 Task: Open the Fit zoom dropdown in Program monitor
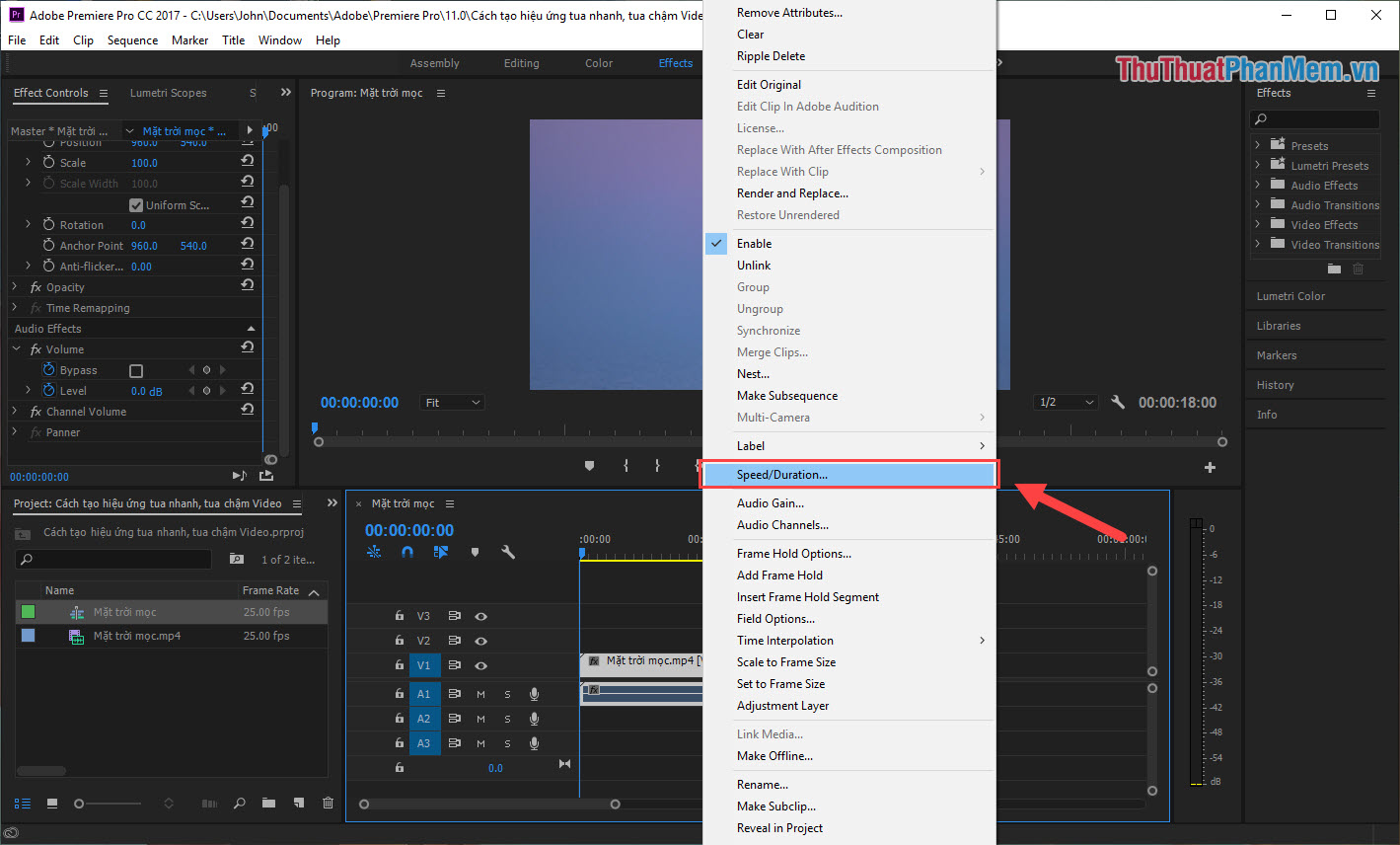452,402
